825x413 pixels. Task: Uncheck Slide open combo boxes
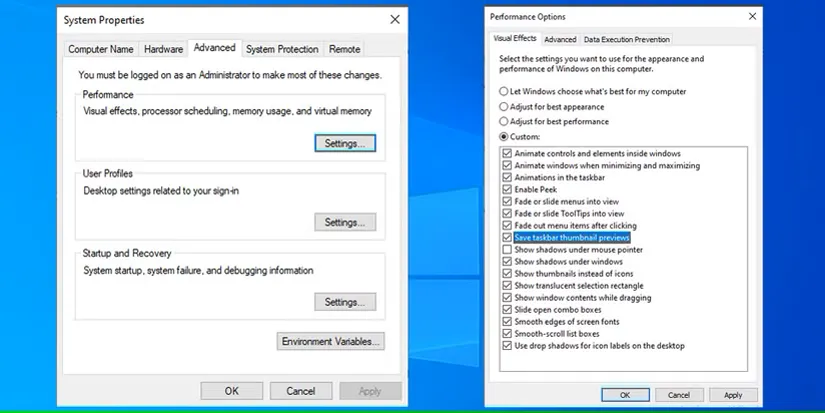507,310
